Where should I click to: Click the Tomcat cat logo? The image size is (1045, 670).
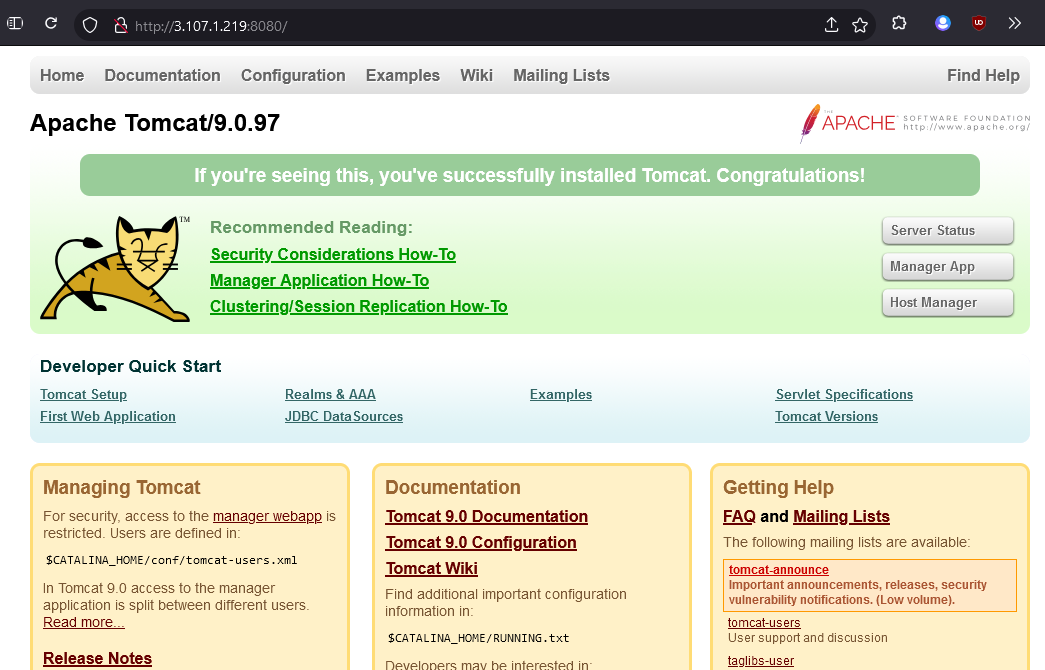115,269
